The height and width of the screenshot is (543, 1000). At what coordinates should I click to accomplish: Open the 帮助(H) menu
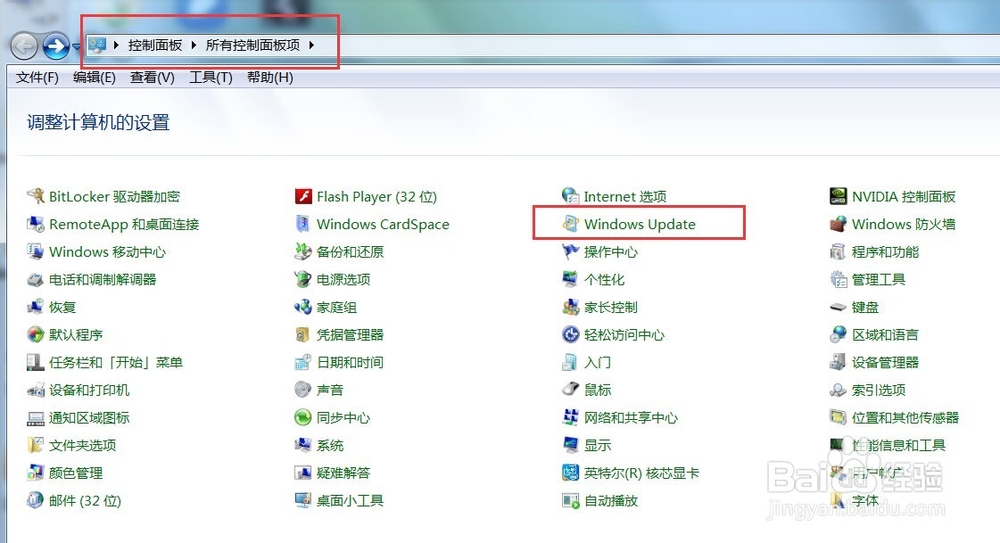pyautogui.click(x=270, y=78)
